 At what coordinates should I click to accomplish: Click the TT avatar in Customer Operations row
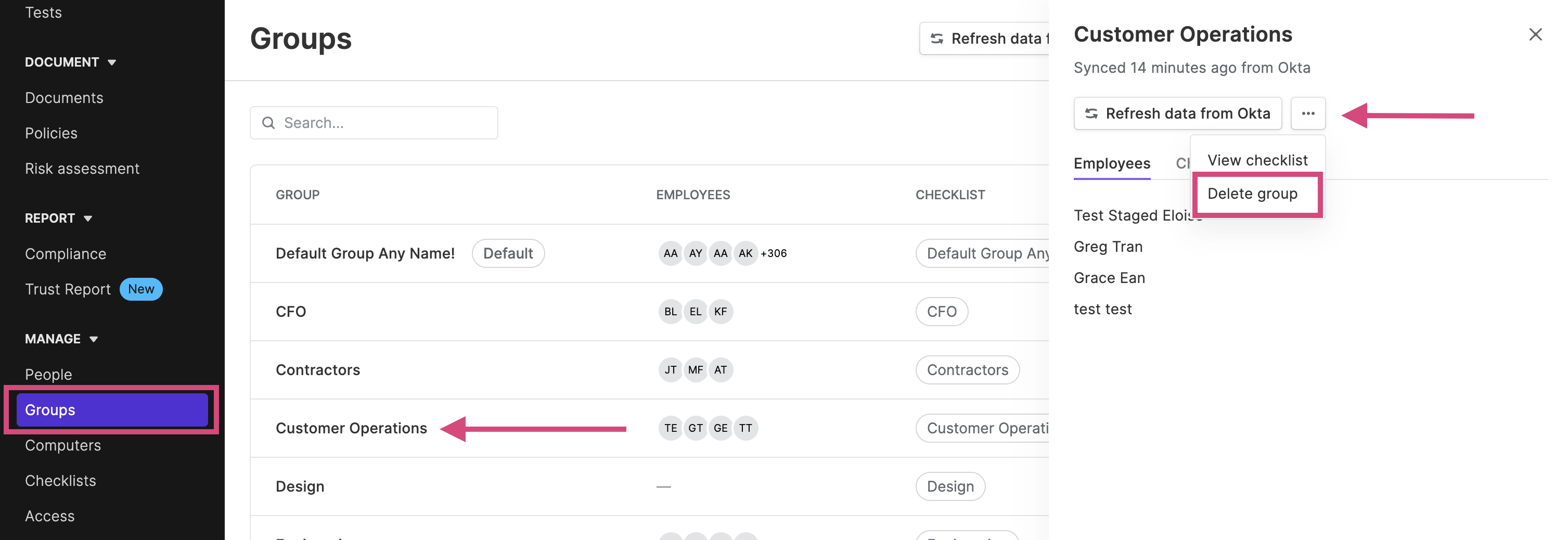745,428
